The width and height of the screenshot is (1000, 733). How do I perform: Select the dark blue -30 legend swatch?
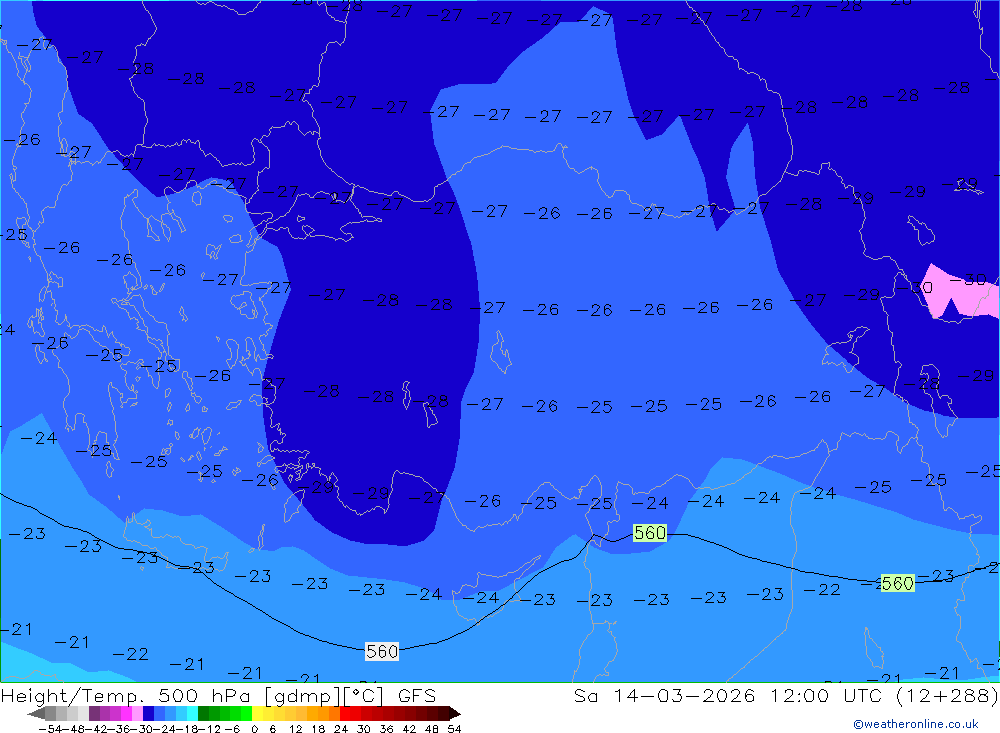click(148, 713)
